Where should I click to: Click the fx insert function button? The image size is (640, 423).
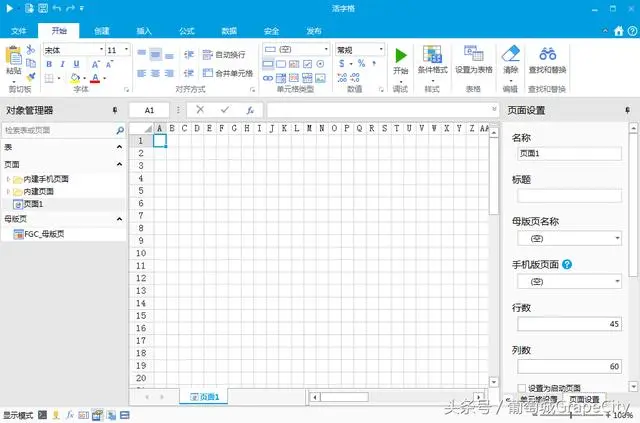250,110
